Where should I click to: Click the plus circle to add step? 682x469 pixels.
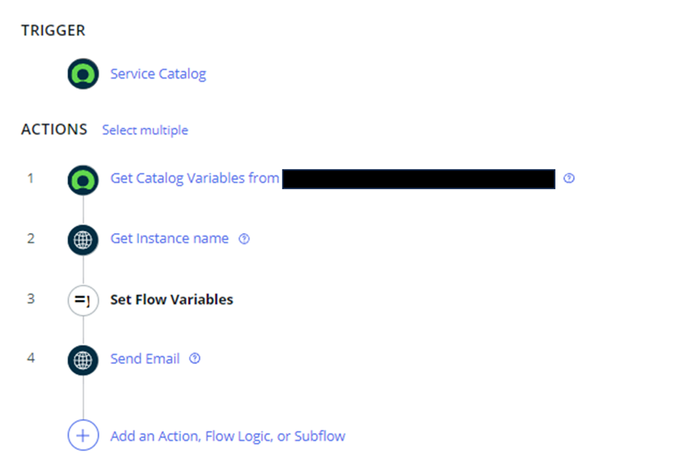[x=83, y=435]
